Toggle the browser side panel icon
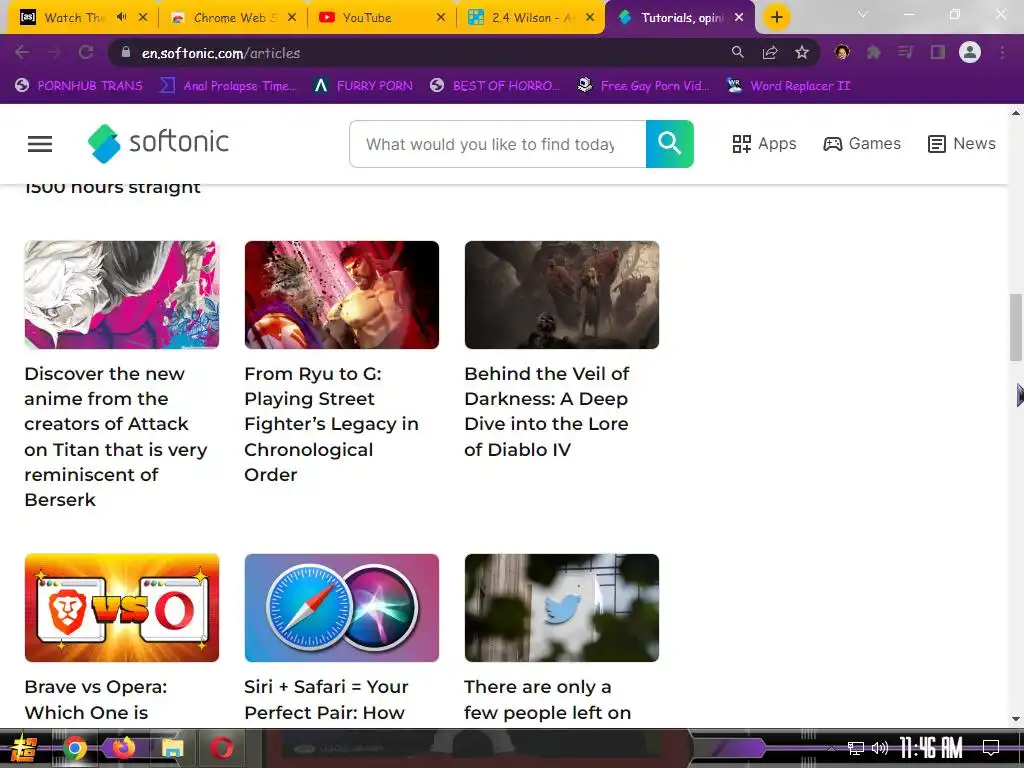The width and height of the screenshot is (1024, 768). [938, 52]
